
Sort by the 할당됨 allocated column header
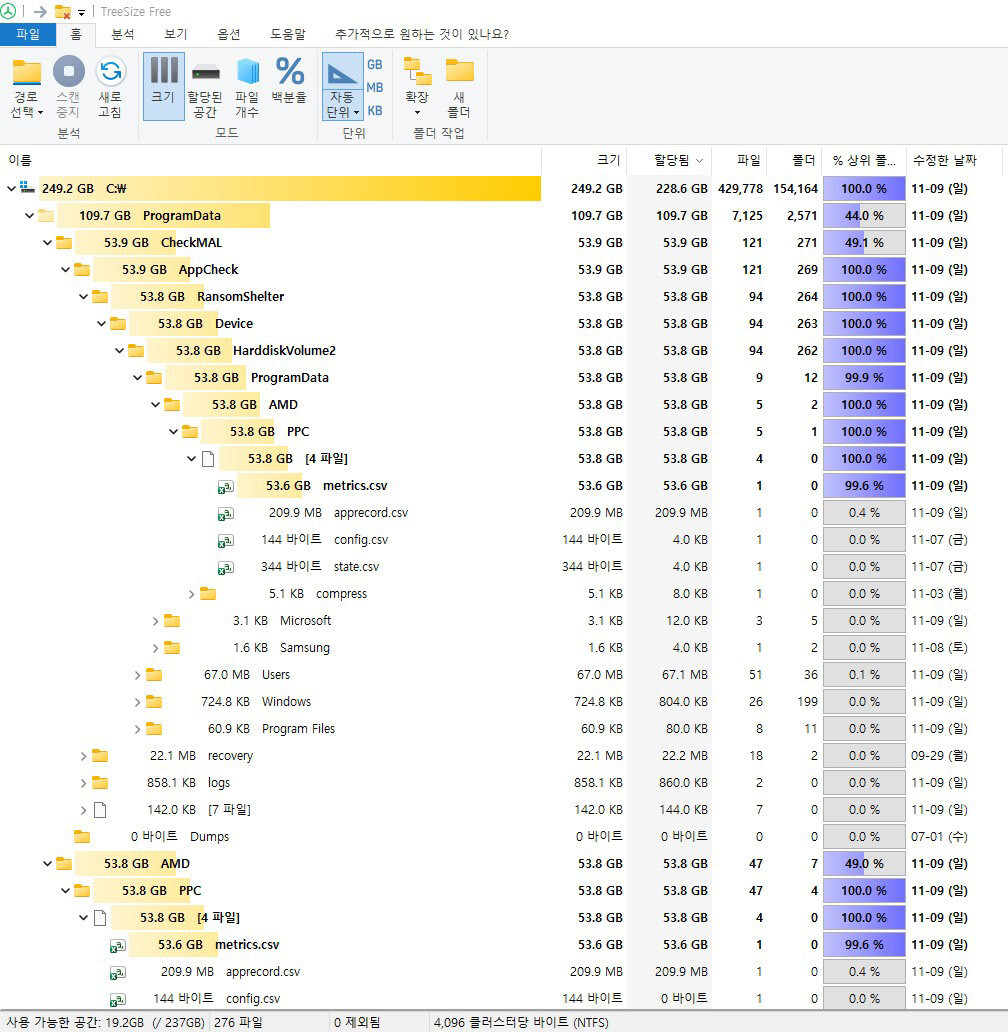pos(670,160)
